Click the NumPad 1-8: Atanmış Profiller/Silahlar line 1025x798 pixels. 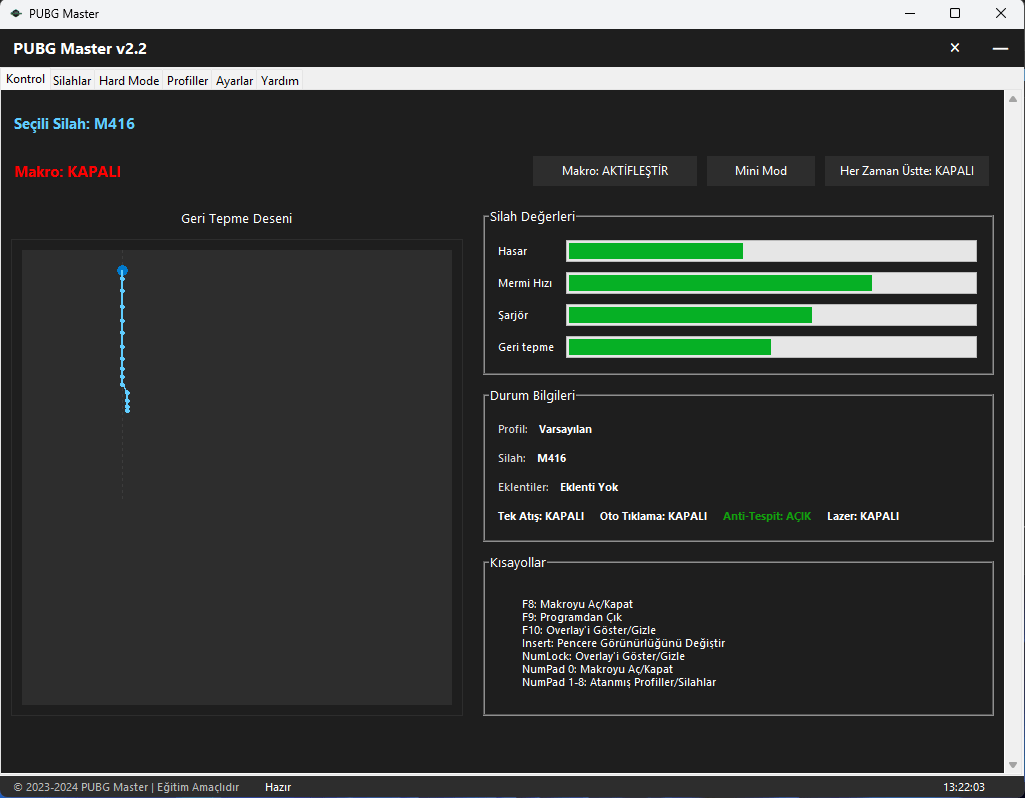619,682
